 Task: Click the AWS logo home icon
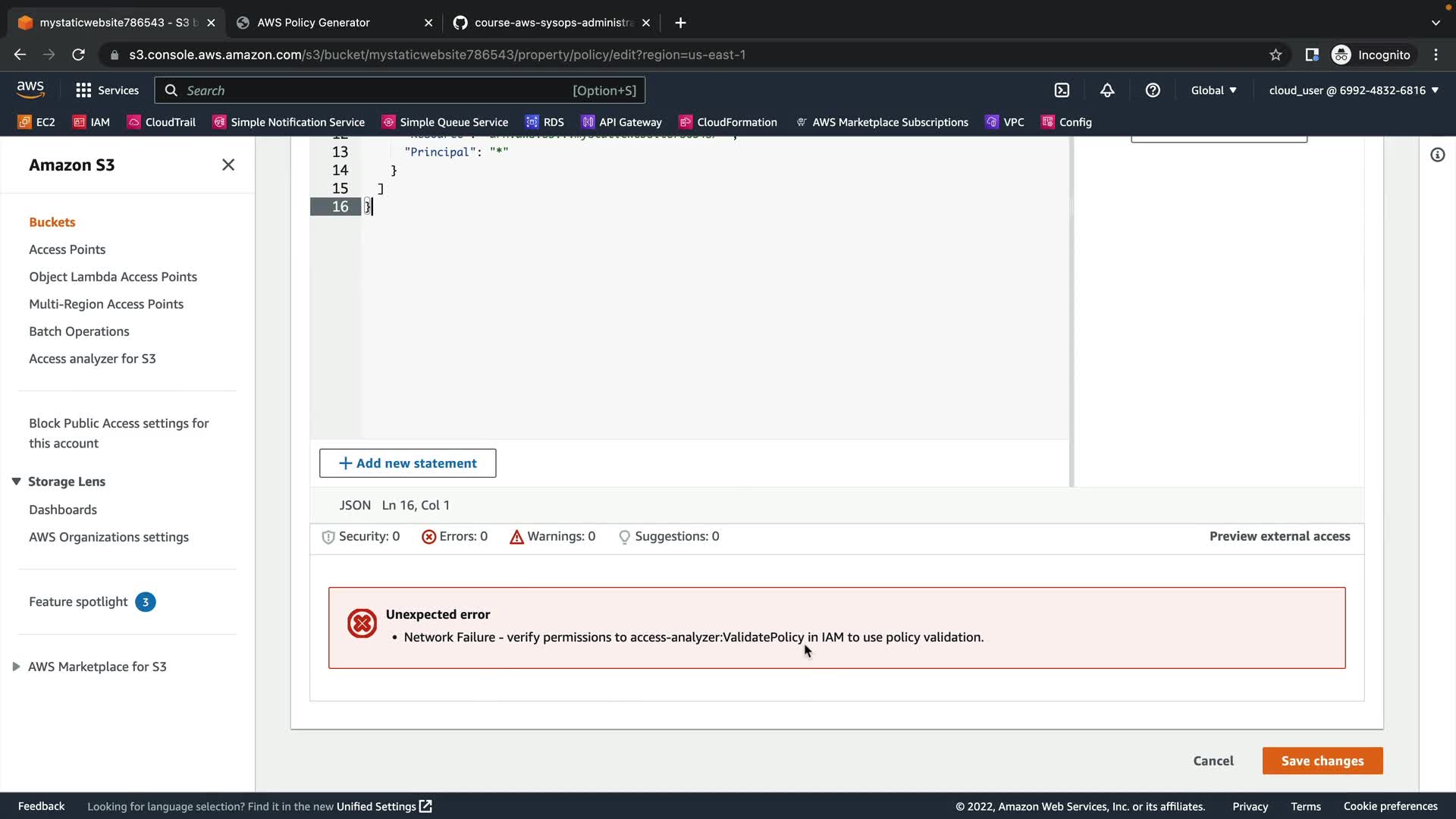pyautogui.click(x=30, y=89)
